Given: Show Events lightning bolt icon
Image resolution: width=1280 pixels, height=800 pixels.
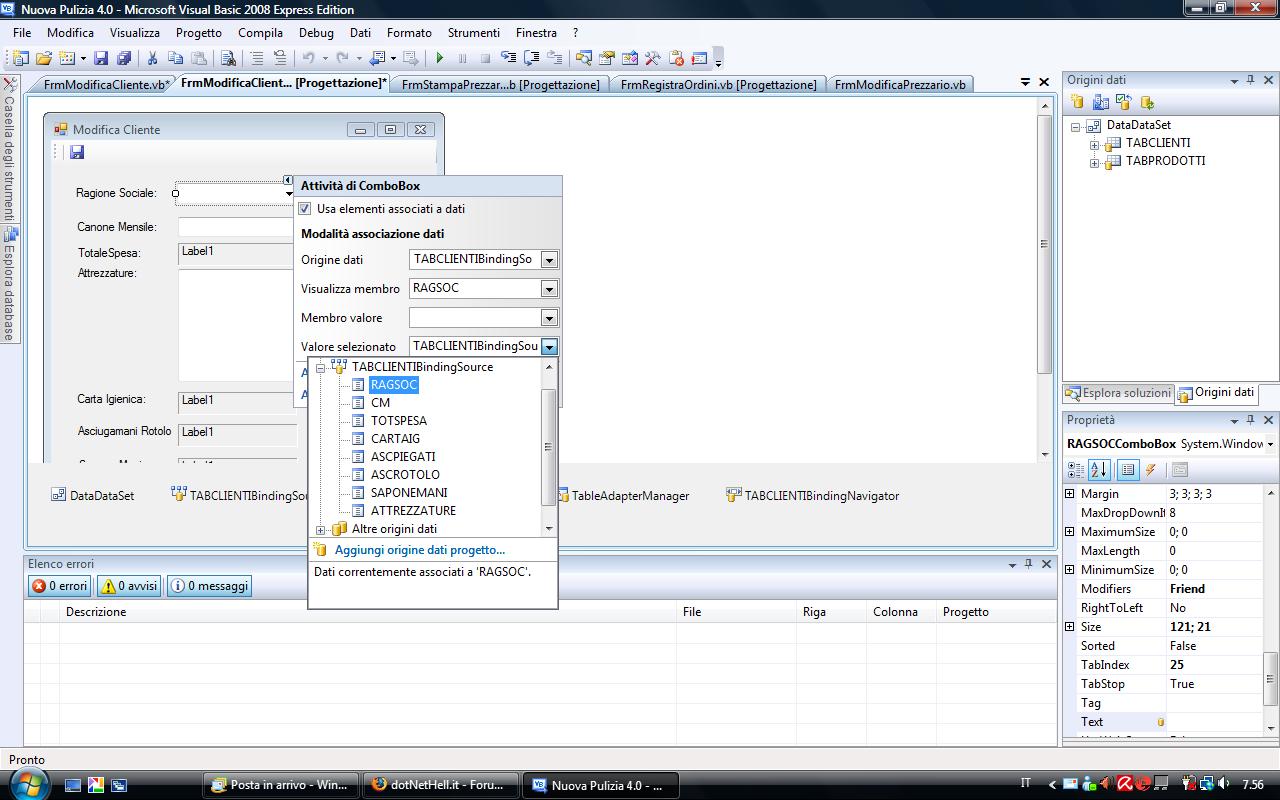Looking at the screenshot, I should pyautogui.click(x=1151, y=470).
